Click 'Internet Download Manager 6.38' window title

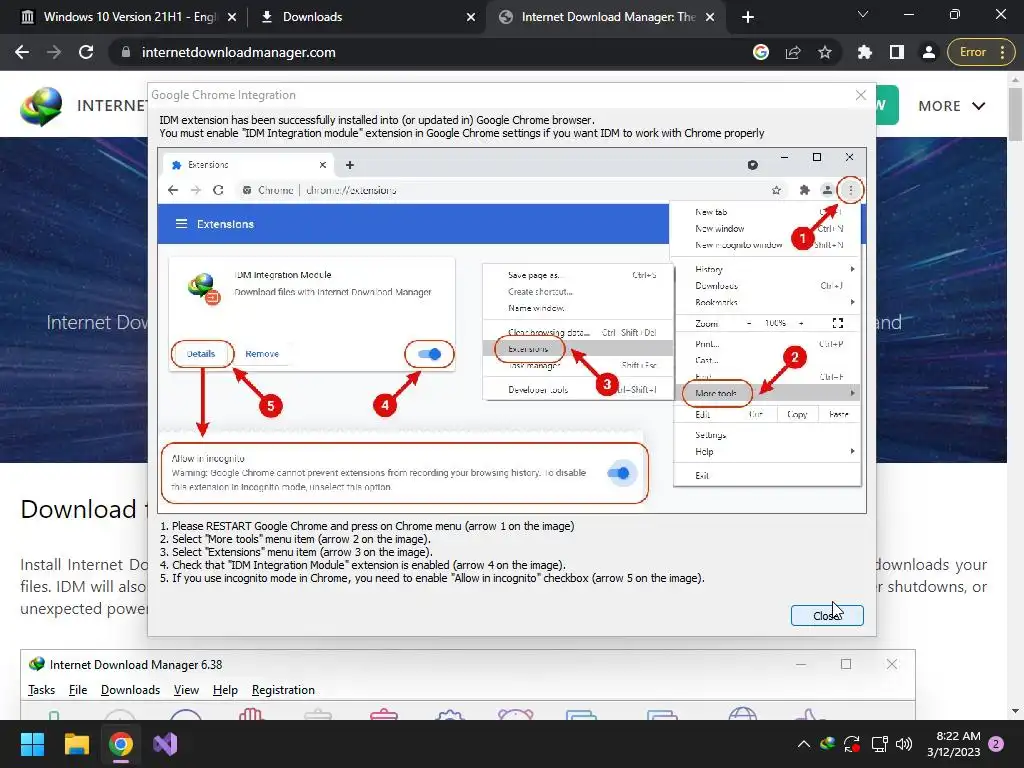[136, 665]
